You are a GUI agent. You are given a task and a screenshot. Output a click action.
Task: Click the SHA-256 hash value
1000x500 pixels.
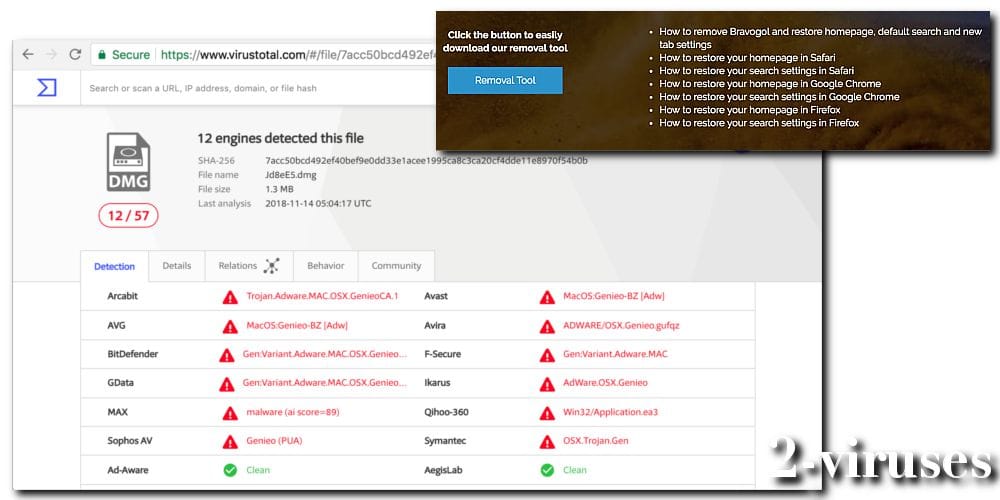(427, 161)
